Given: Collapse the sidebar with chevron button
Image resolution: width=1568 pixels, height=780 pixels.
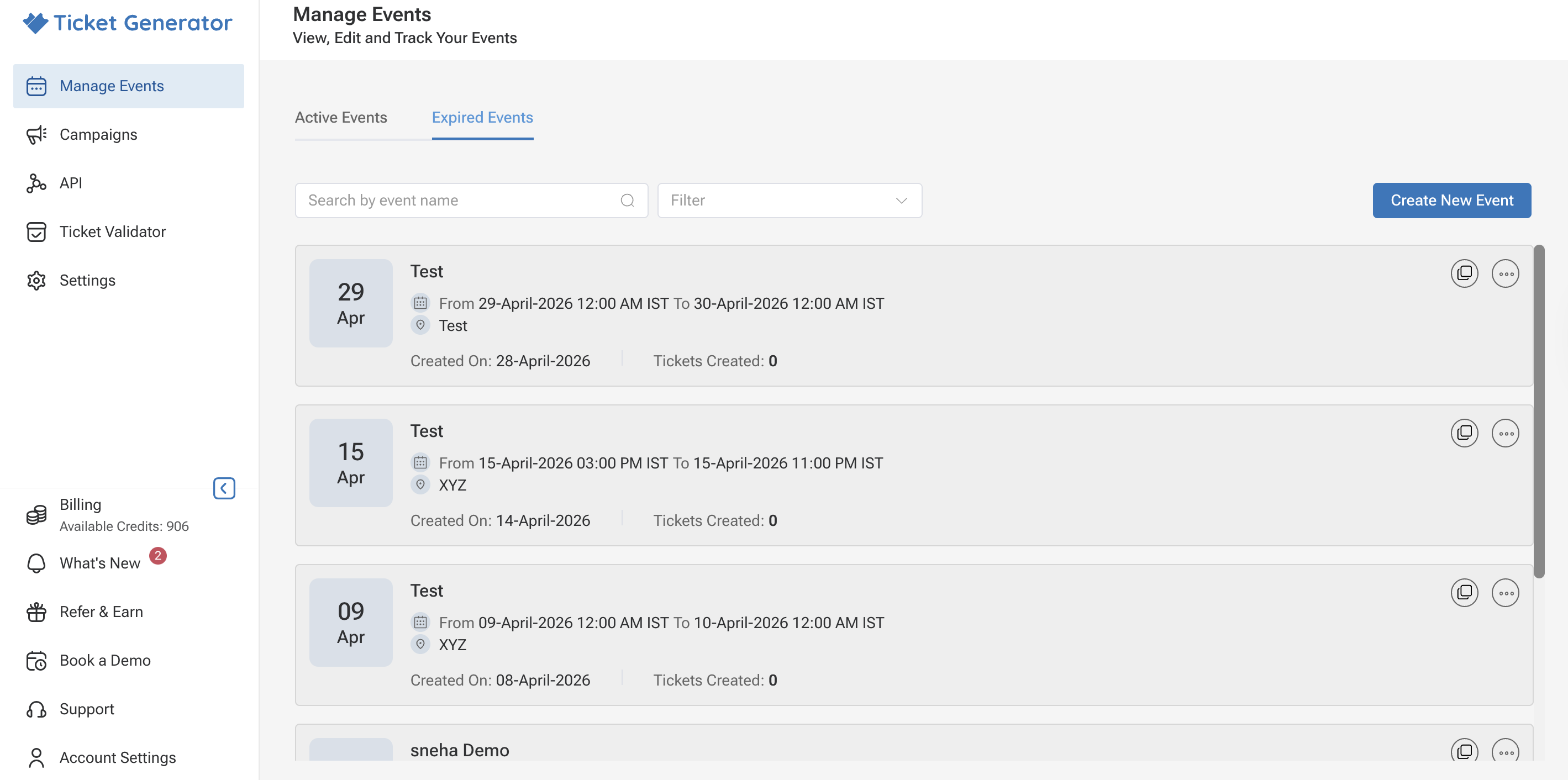Looking at the screenshot, I should [x=224, y=488].
